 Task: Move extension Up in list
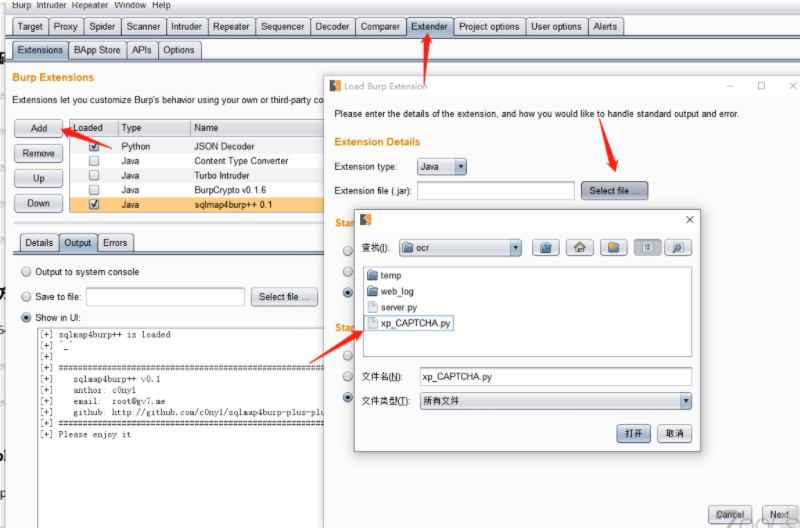(39, 178)
